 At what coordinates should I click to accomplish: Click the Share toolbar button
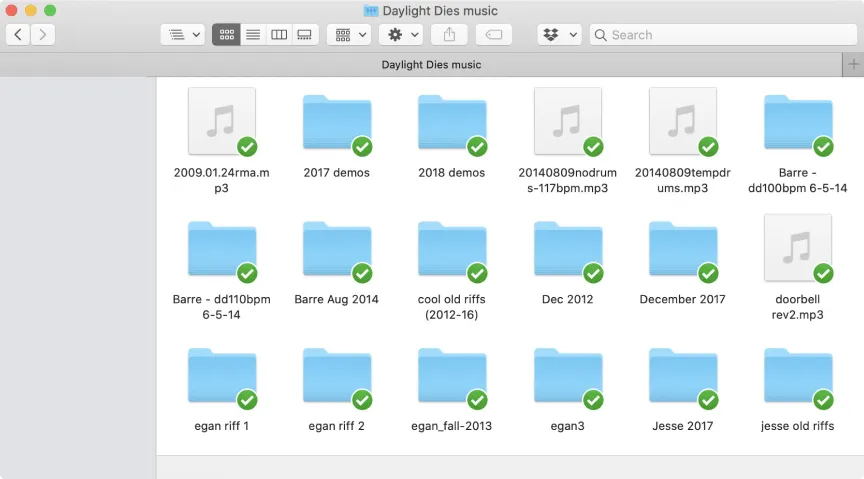pyautogui.click(x=449, y=35)
